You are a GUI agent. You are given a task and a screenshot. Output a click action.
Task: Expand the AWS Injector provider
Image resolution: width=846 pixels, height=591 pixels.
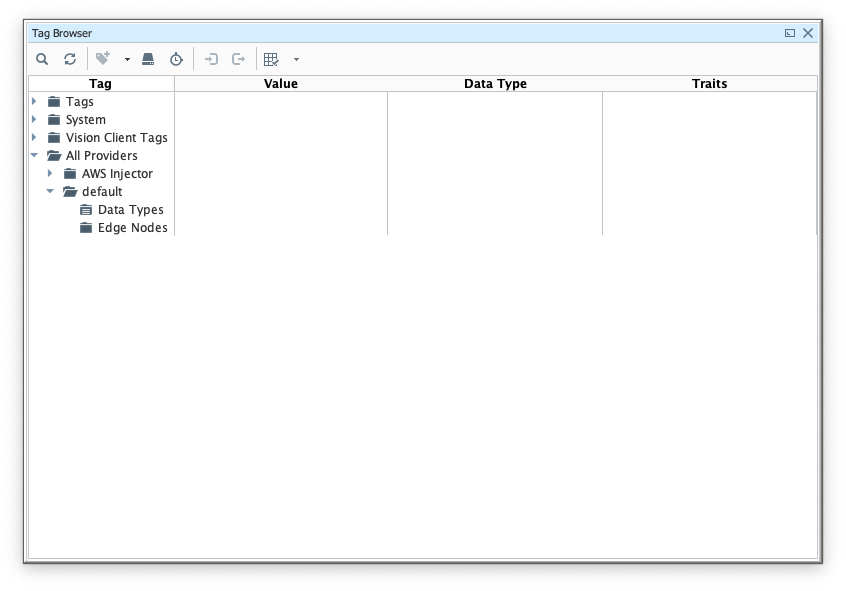click(50, 173)
